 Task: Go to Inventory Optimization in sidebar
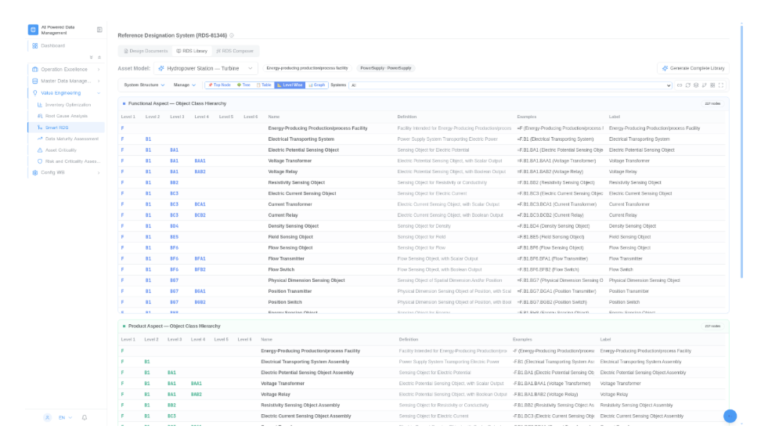click(68, 105)
